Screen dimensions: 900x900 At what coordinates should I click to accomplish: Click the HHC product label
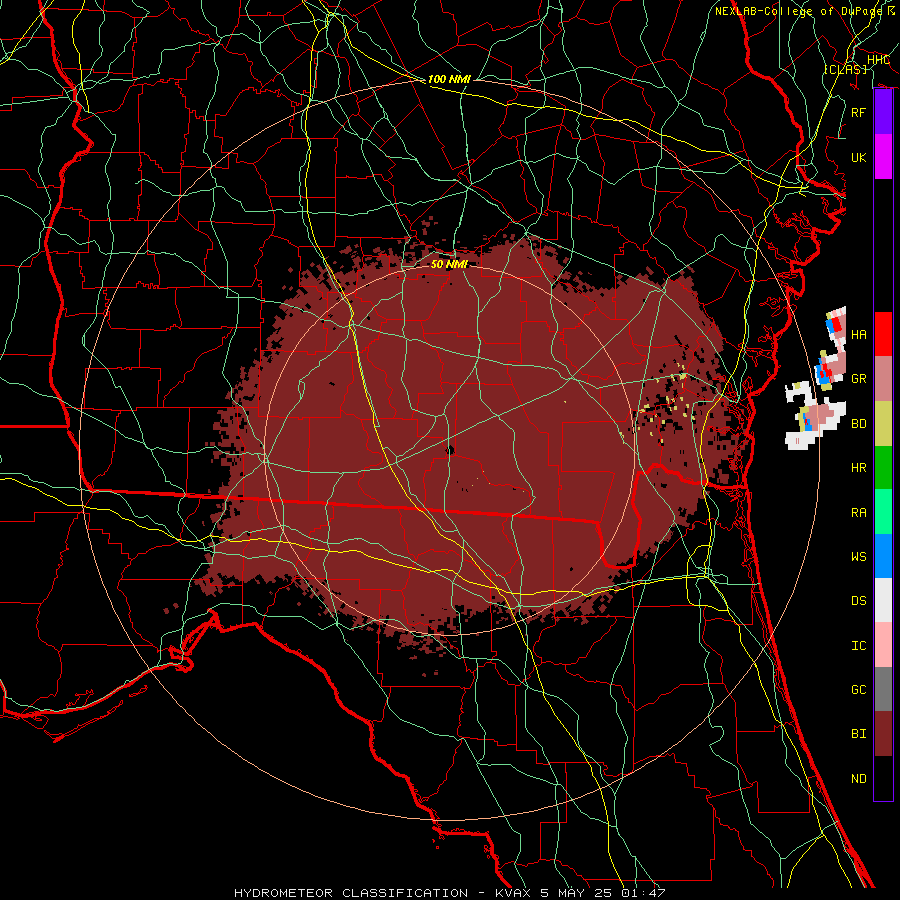point(878,60)
